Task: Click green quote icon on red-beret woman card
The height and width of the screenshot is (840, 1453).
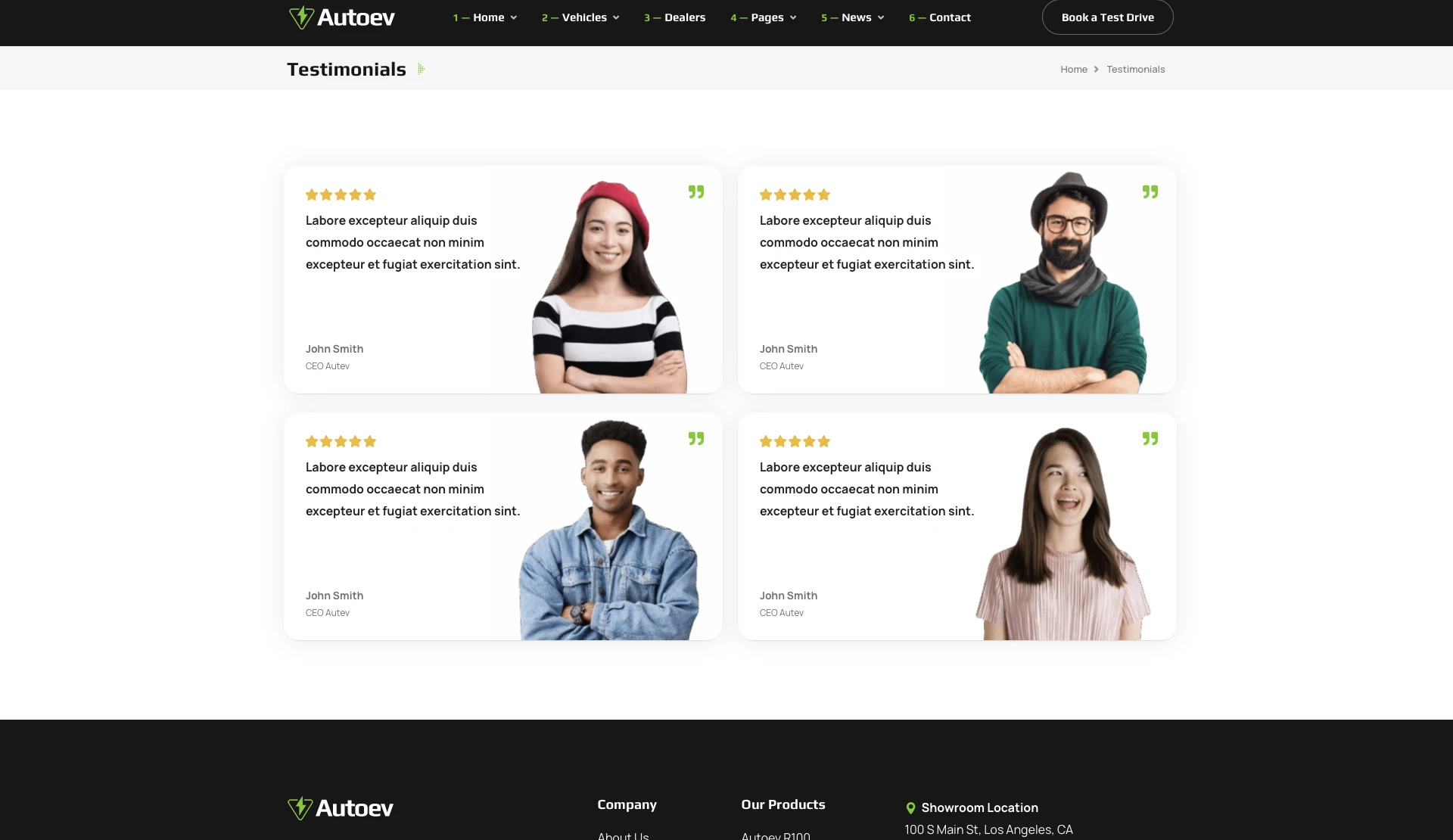Action: pos(696,192)
